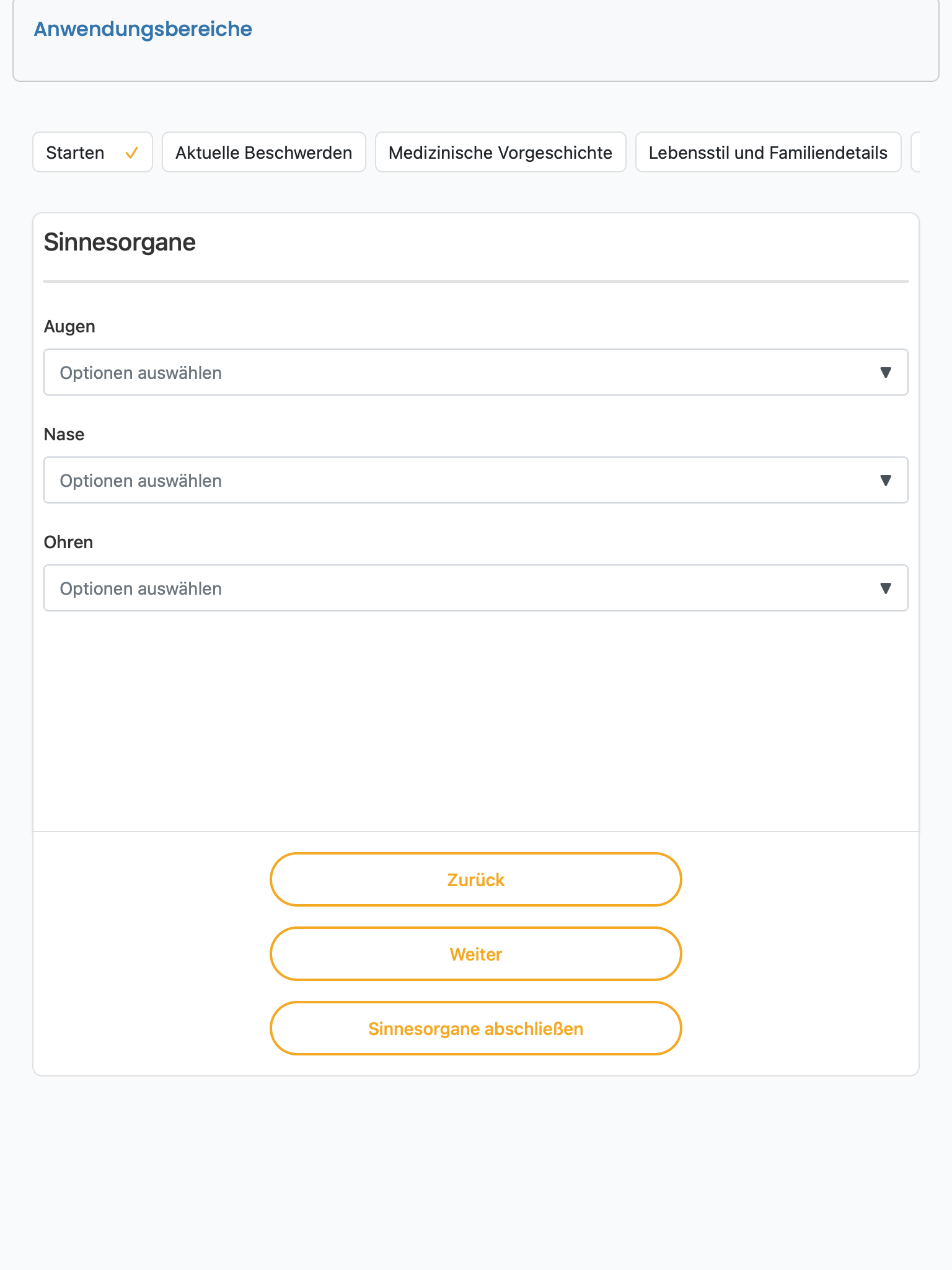This screenshot has width=952, height=1270.
Task: Click the Augen dropdown arrow icon
Action: pos(886,373)
